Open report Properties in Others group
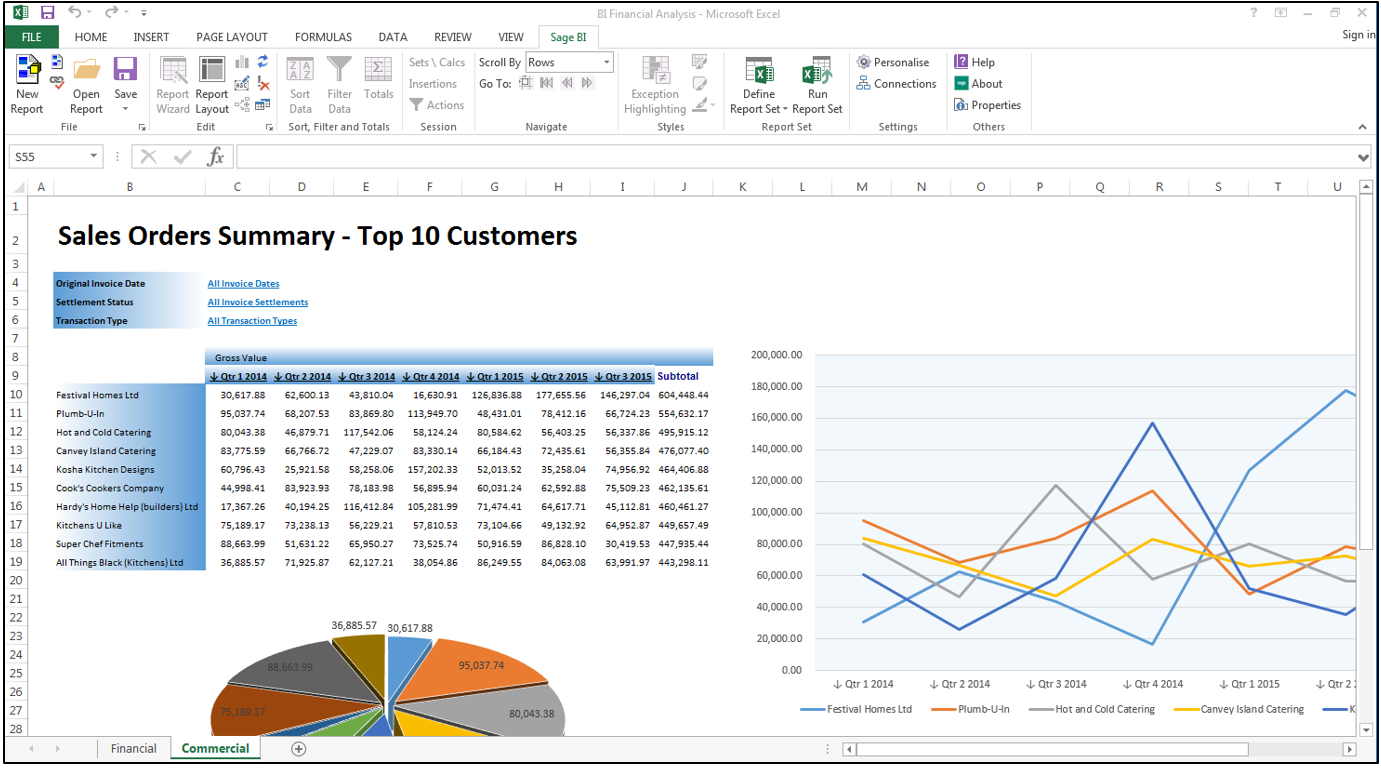1381x769 pixels. tap(988, 105)
